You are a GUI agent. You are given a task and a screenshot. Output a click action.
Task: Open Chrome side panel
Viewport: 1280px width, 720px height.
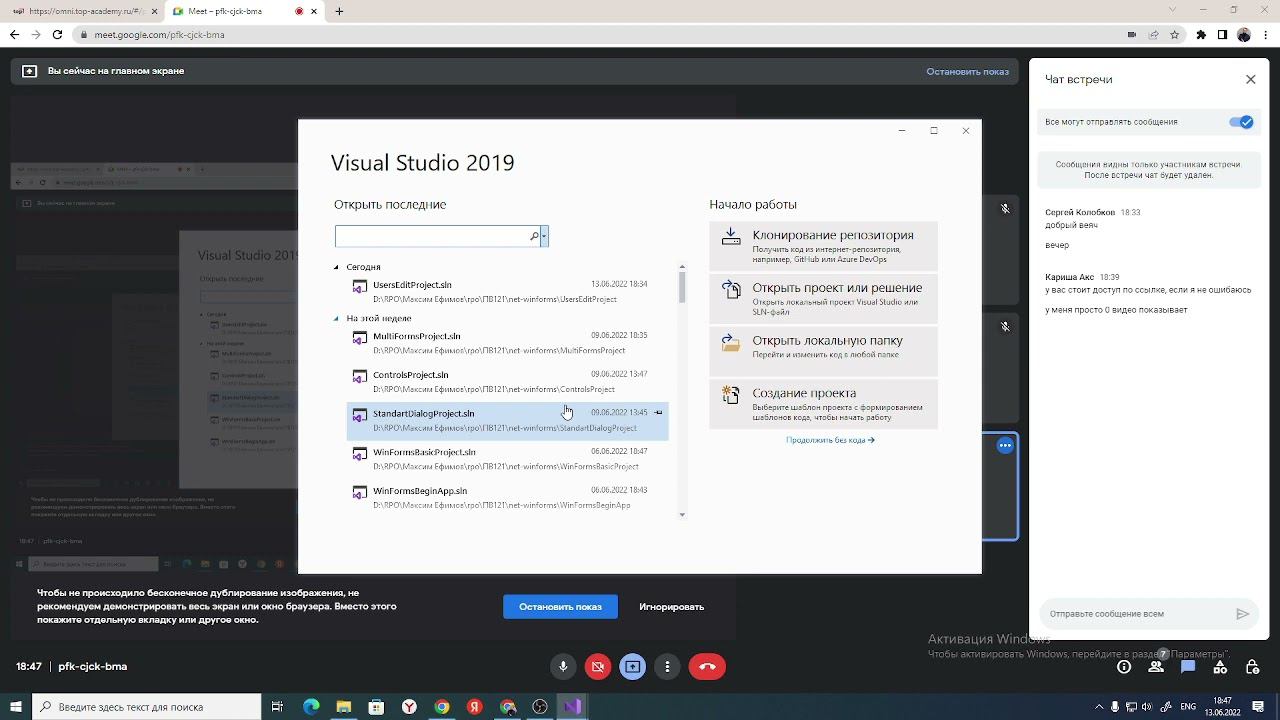coord(1222,34)
